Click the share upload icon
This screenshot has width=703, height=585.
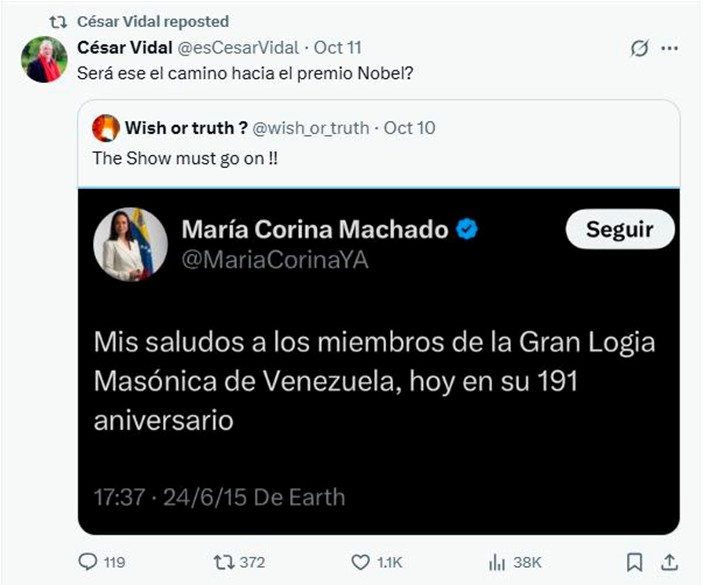click(670, 562)
